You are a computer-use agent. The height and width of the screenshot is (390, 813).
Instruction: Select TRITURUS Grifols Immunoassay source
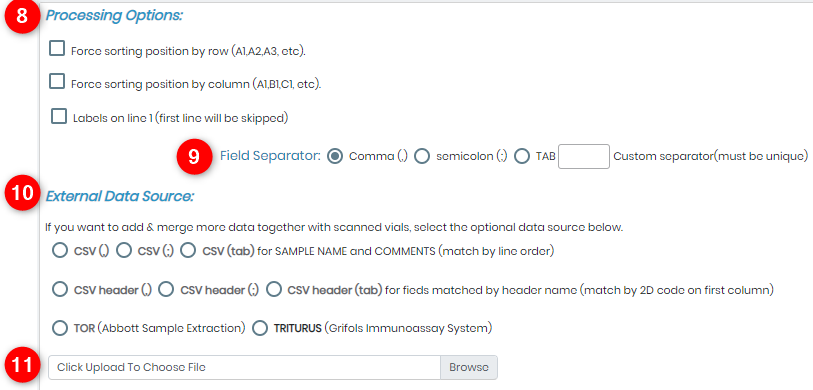(260, 328)
